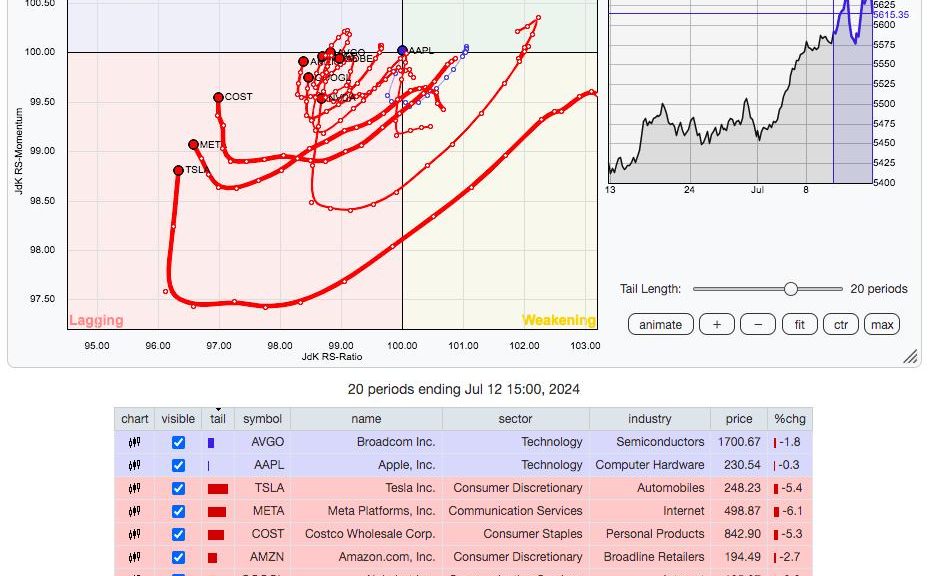Screen dimensions: 930x576
Task: Sort the table by the tail column header
Action: [218, 419]
